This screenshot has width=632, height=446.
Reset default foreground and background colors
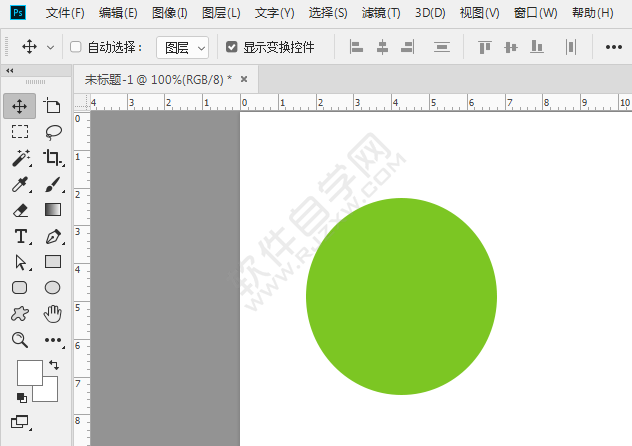22,398
